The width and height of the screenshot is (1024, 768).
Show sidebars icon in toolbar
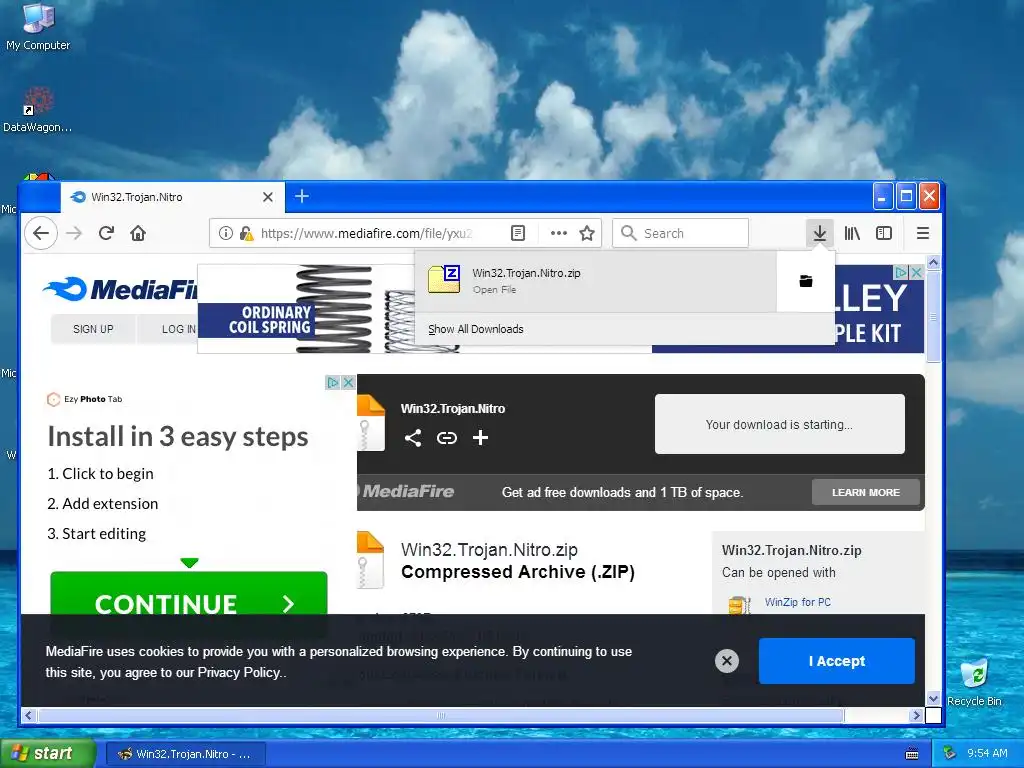pos(884,233)
